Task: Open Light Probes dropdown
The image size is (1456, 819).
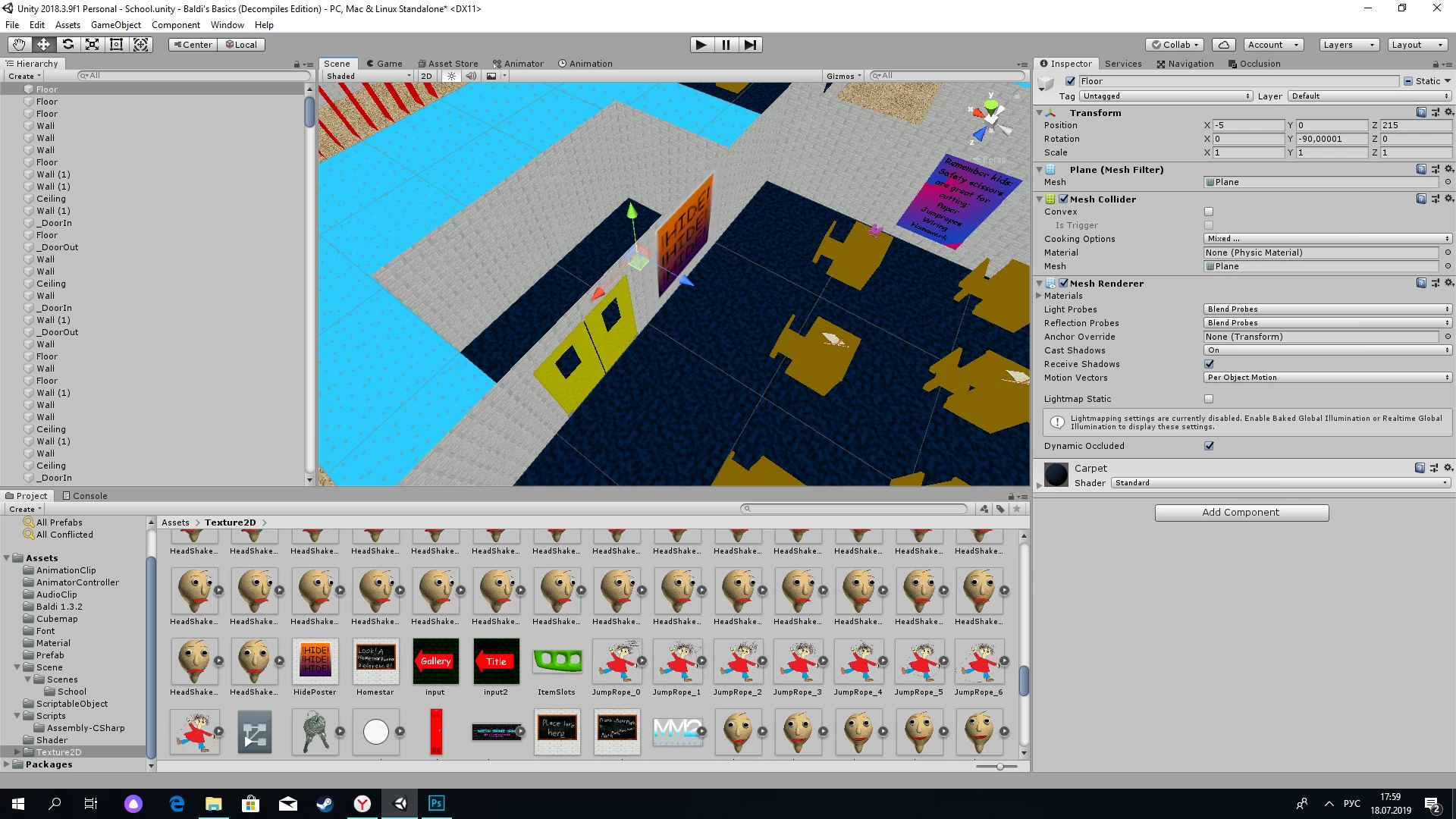Action: 1328,309
